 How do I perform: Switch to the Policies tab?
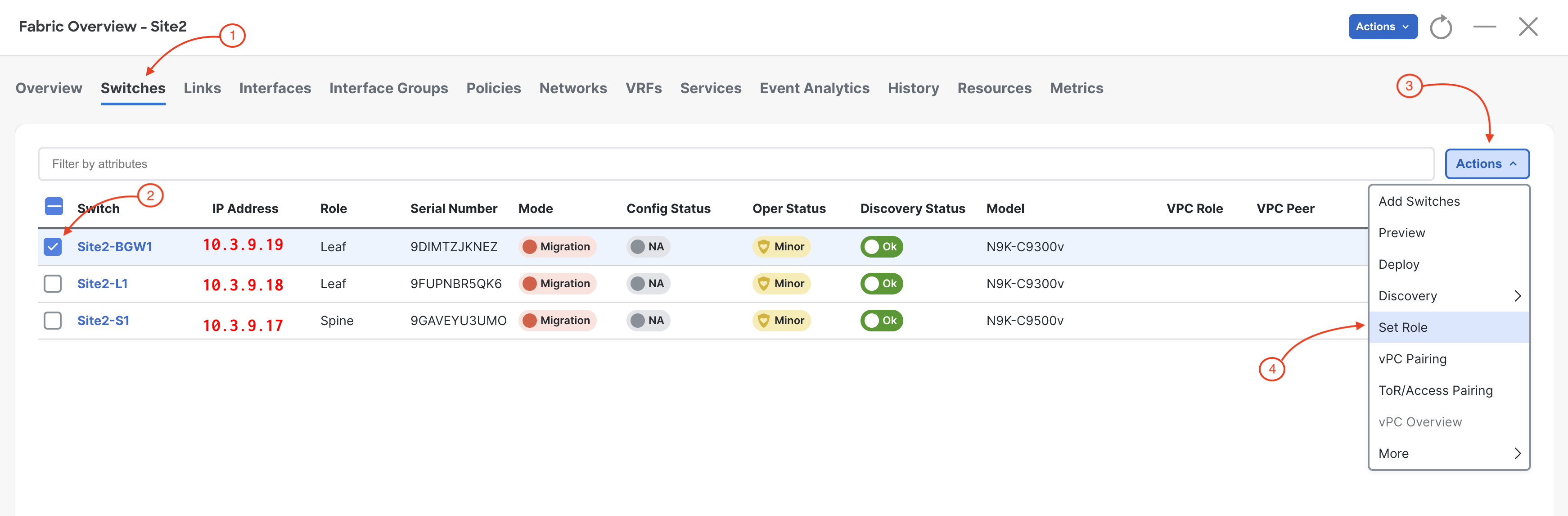pos(493,88)
